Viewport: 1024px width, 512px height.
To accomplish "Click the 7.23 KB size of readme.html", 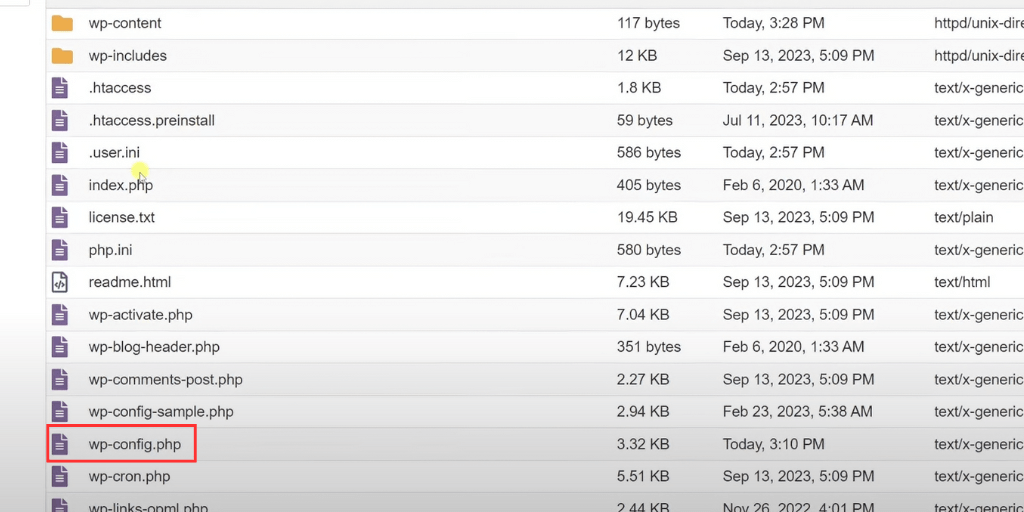I will coord(643,282).
